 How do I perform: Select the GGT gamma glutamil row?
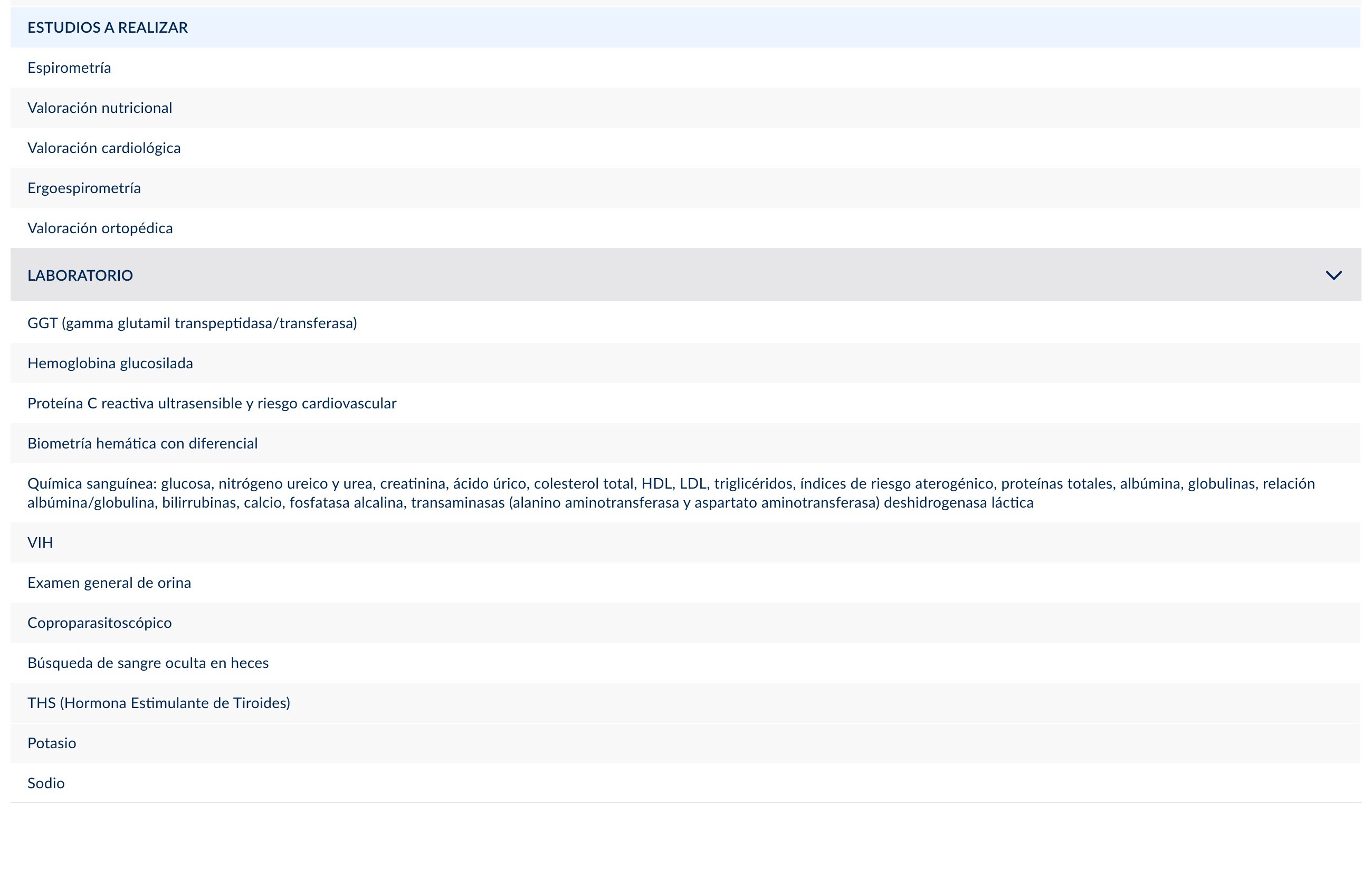[685, 323]
